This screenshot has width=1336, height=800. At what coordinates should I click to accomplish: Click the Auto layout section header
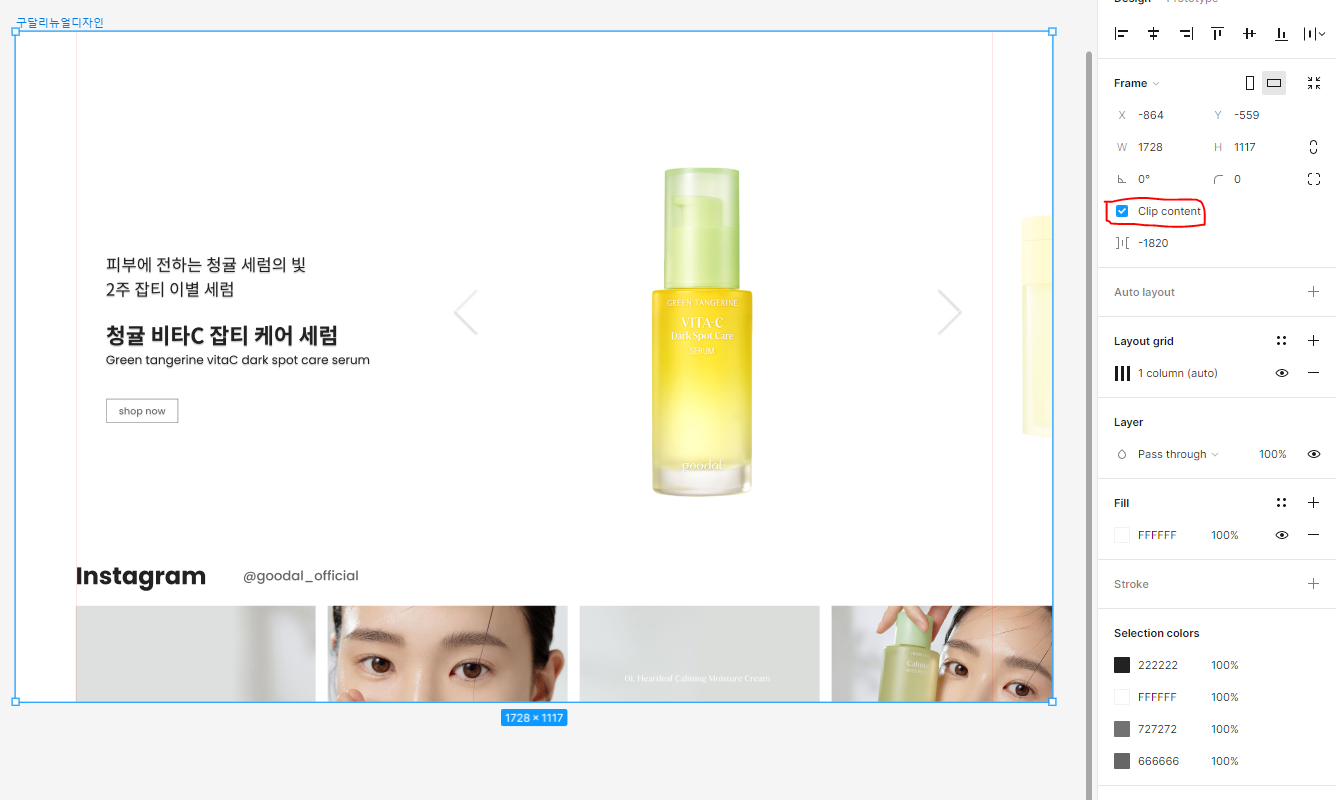click(1144, 292)
